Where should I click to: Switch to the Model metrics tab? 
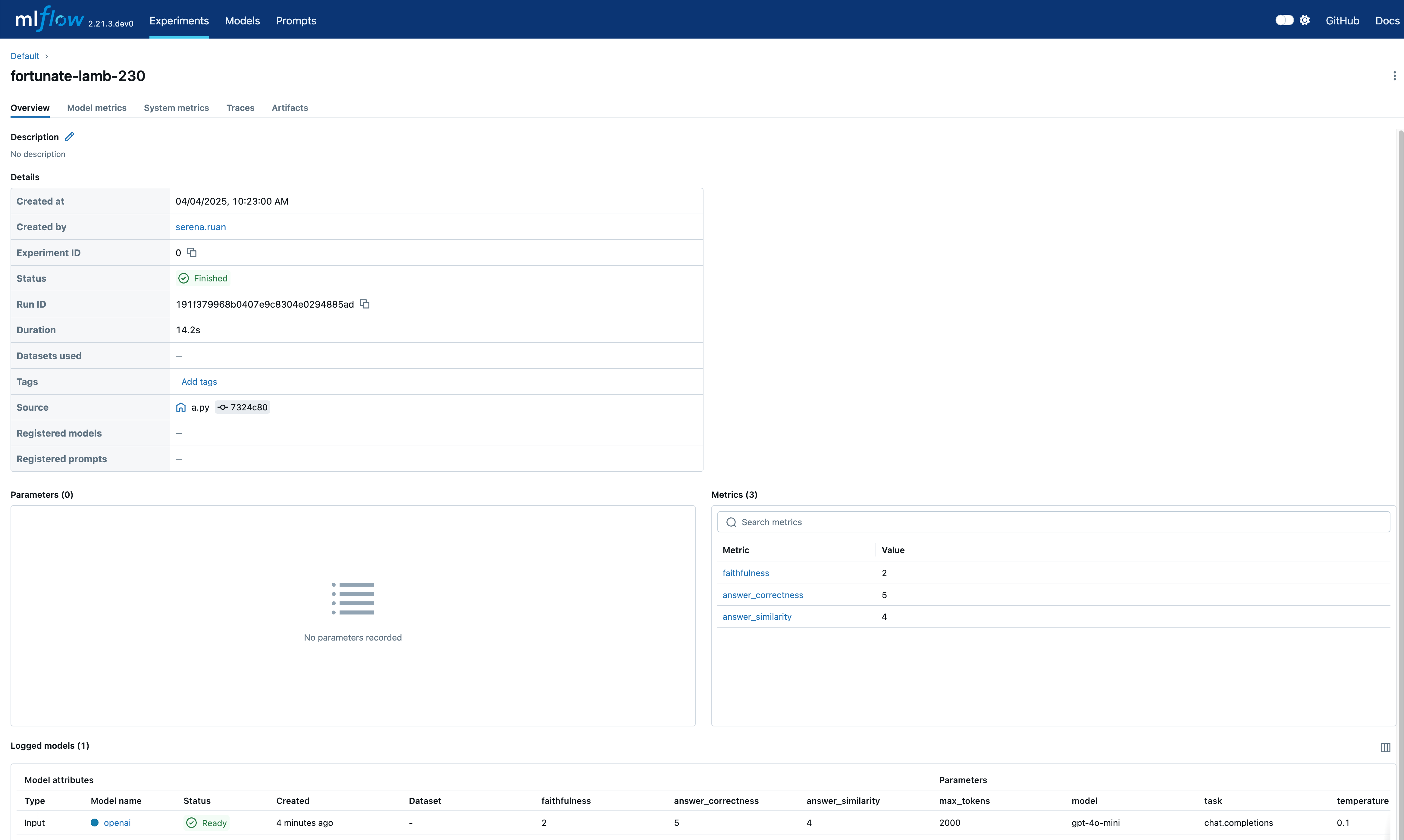[97, 108]
